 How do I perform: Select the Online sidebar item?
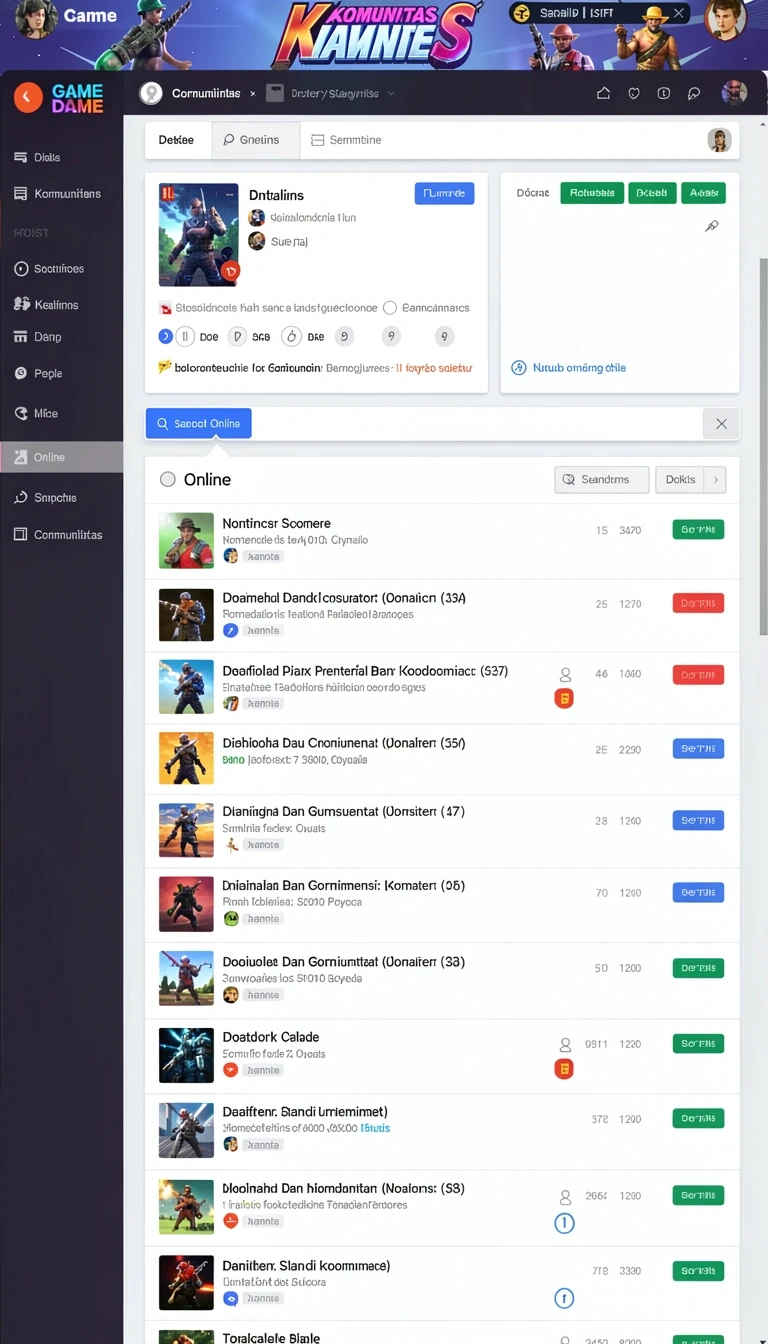[x=61, y=457]
